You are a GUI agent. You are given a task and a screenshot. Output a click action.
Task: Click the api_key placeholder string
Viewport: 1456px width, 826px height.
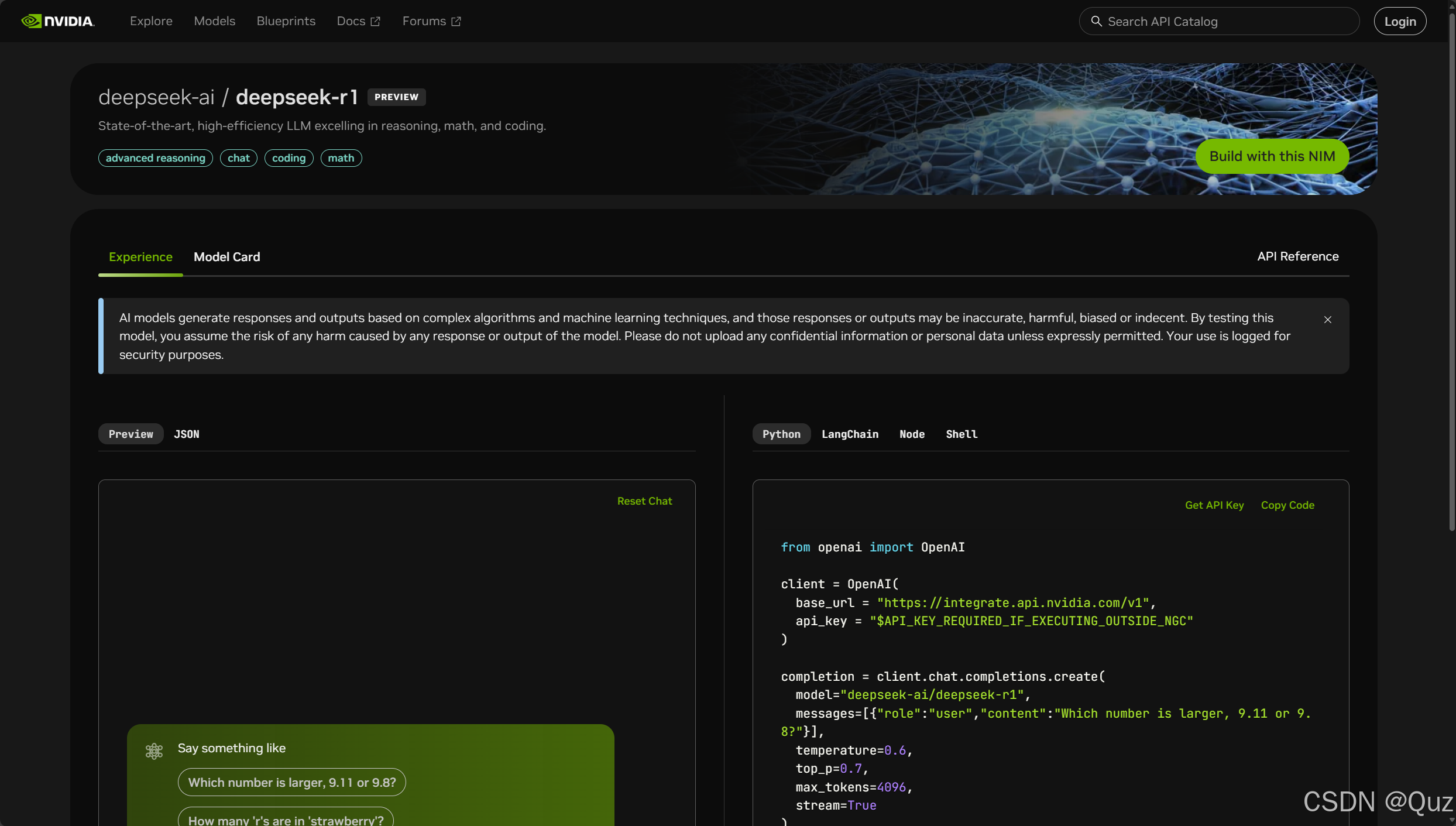point(1031,621)
